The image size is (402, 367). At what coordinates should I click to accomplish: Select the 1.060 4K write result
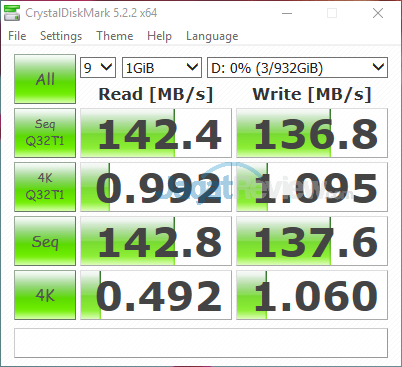pos(312,295)
